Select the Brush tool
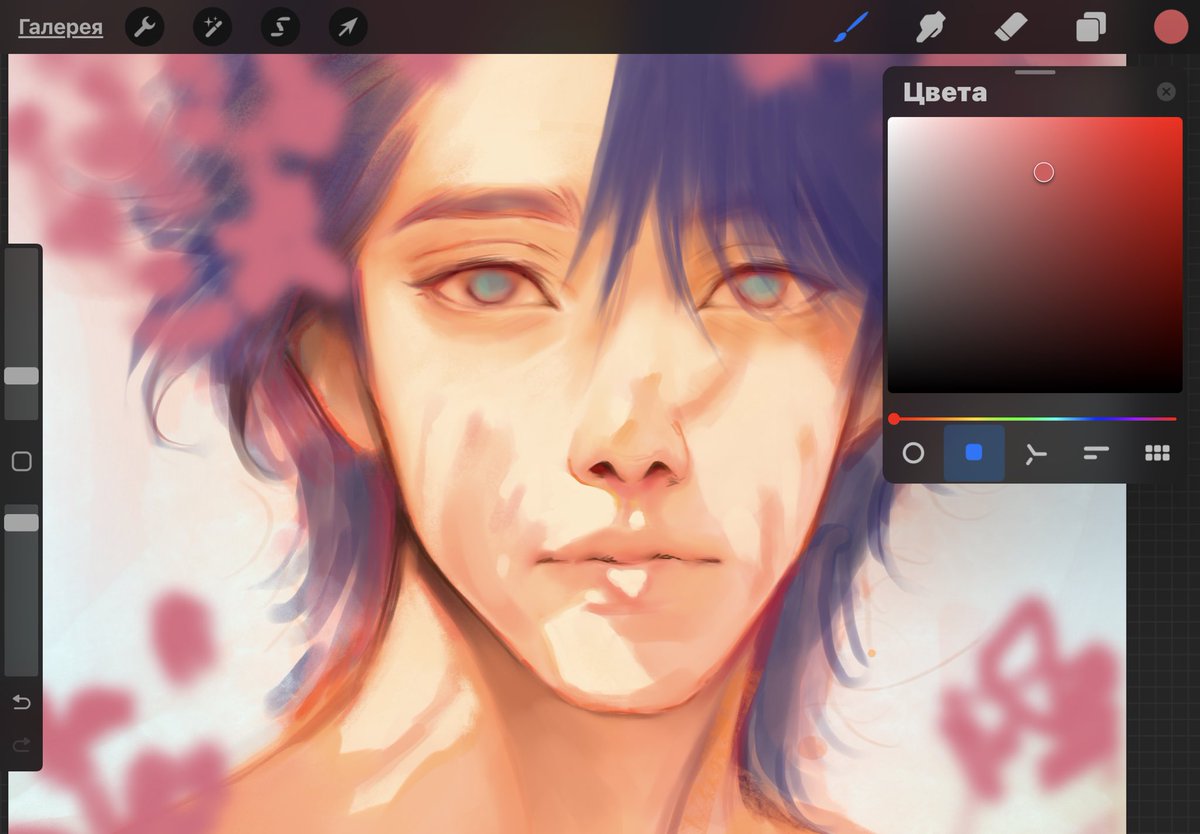Screen dimensions: 1200x834 pyautogui.click(x=852, y=27)
